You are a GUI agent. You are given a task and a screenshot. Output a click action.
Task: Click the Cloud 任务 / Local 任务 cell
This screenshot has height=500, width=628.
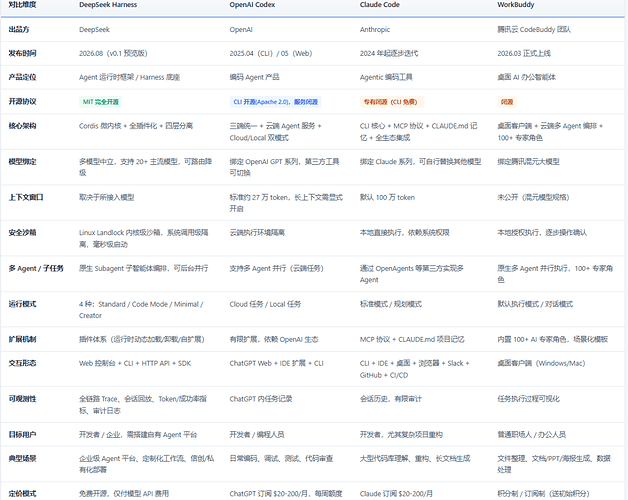click(x=265, y=304)
